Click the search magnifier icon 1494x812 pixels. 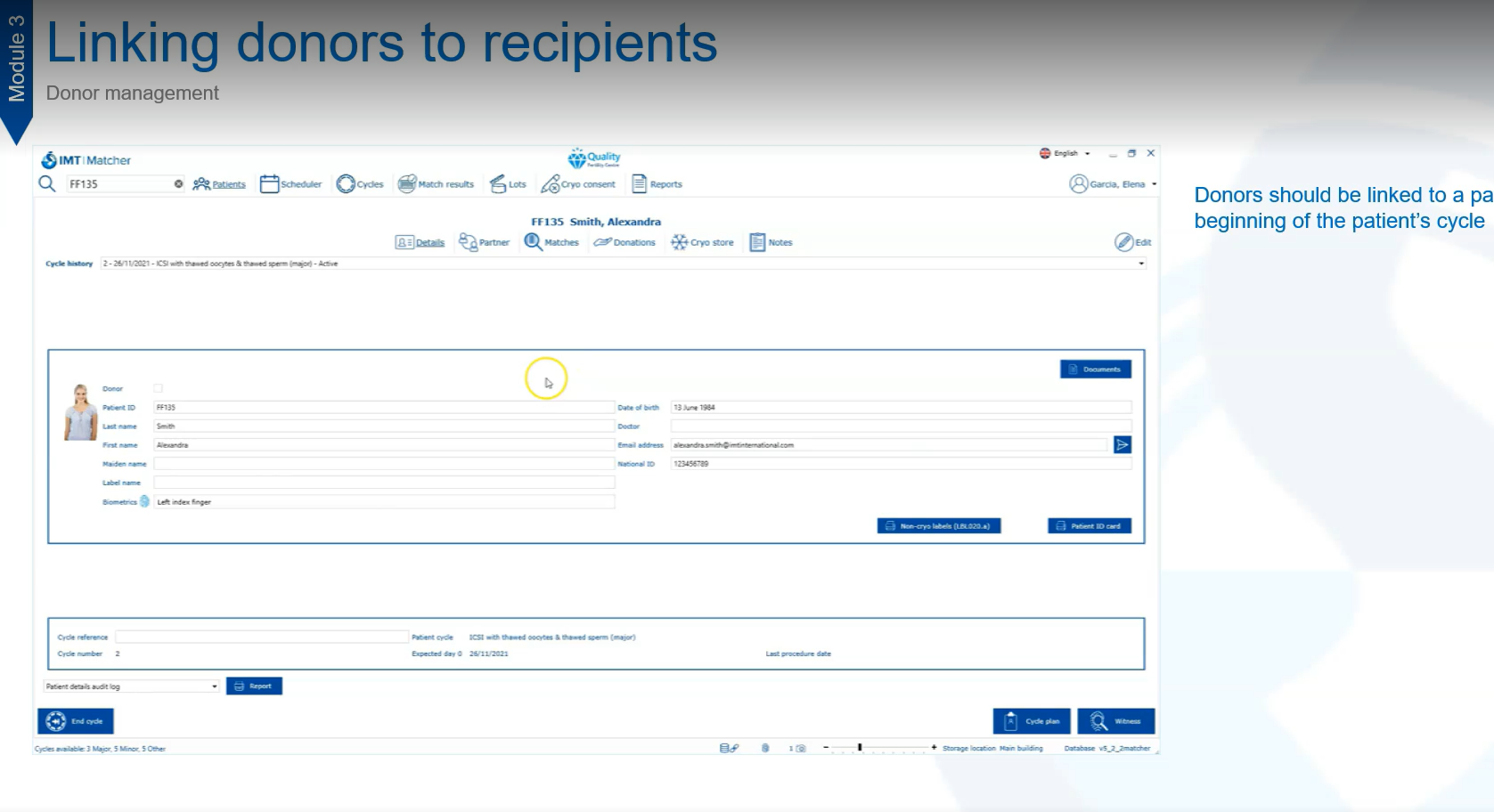pos(47,183)
